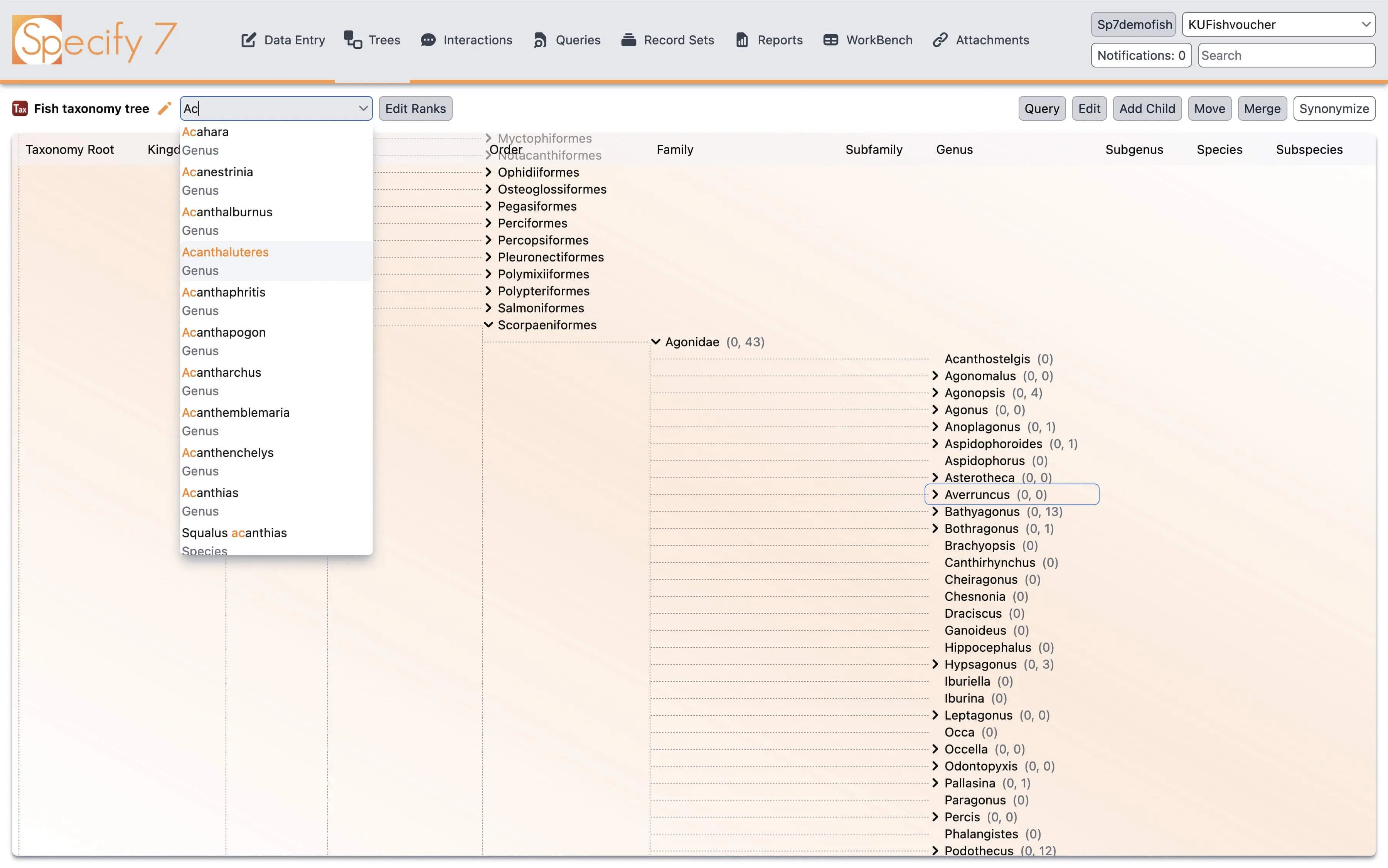This screenshot has height=868, width=1388.
Task: Click the Specify 7 logo
Action: click(94, 40)
